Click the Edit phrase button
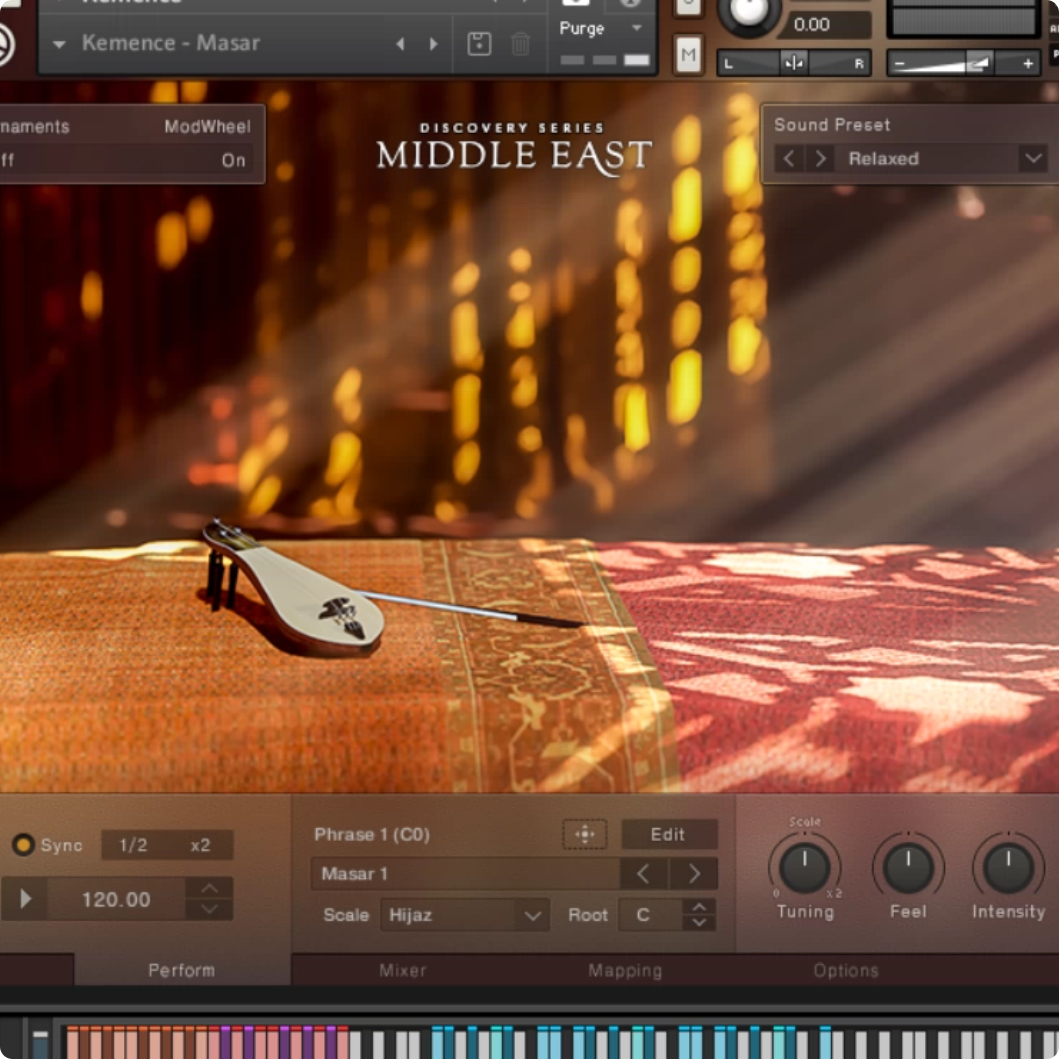Viewport: 1059px width, 1059px height. [669, 834]
